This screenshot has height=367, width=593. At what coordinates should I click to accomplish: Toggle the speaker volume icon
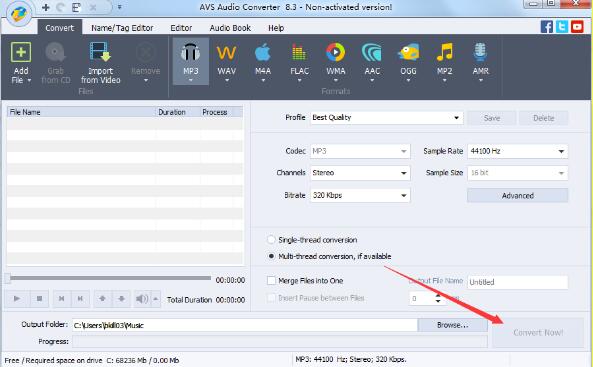142,299
